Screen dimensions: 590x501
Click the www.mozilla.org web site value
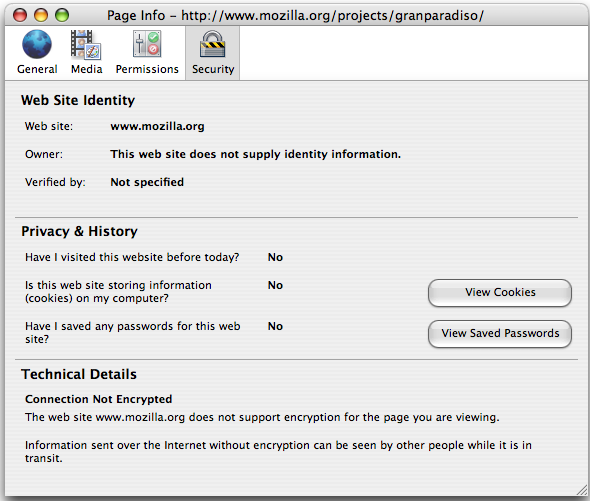157,126
